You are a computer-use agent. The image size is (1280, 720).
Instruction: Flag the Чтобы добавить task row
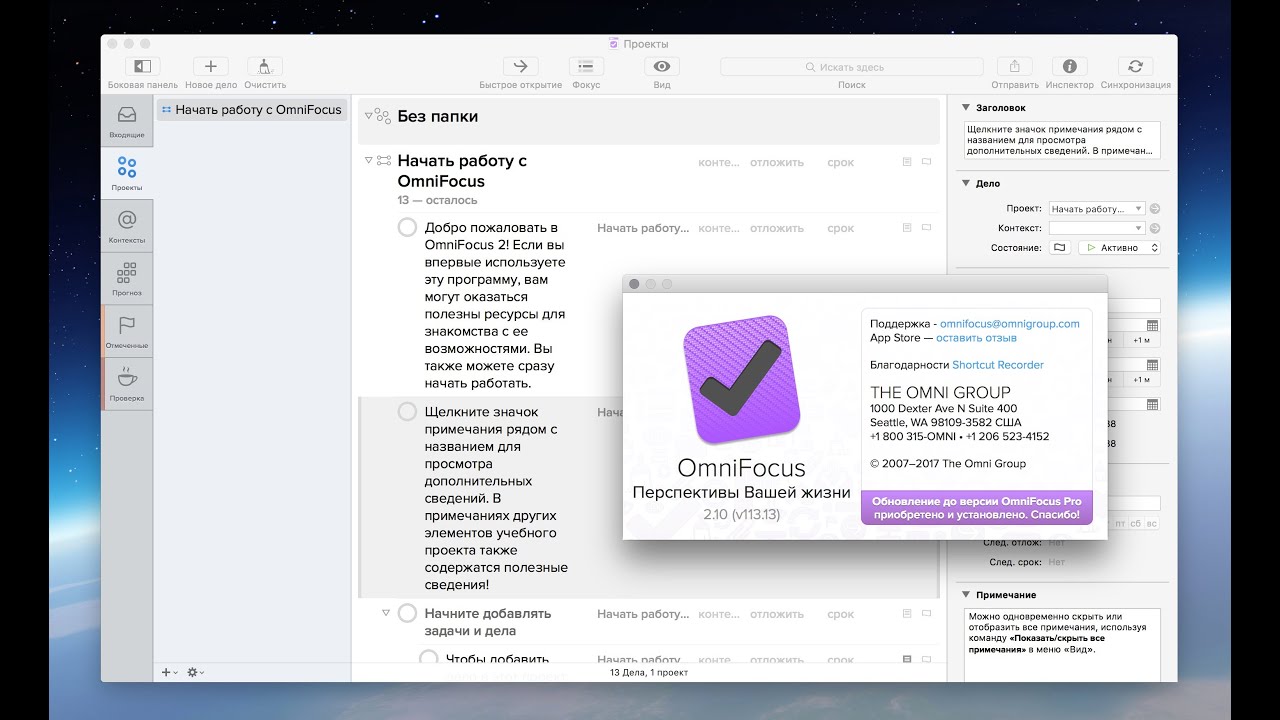pyautogui.click(x=926, y=659)
